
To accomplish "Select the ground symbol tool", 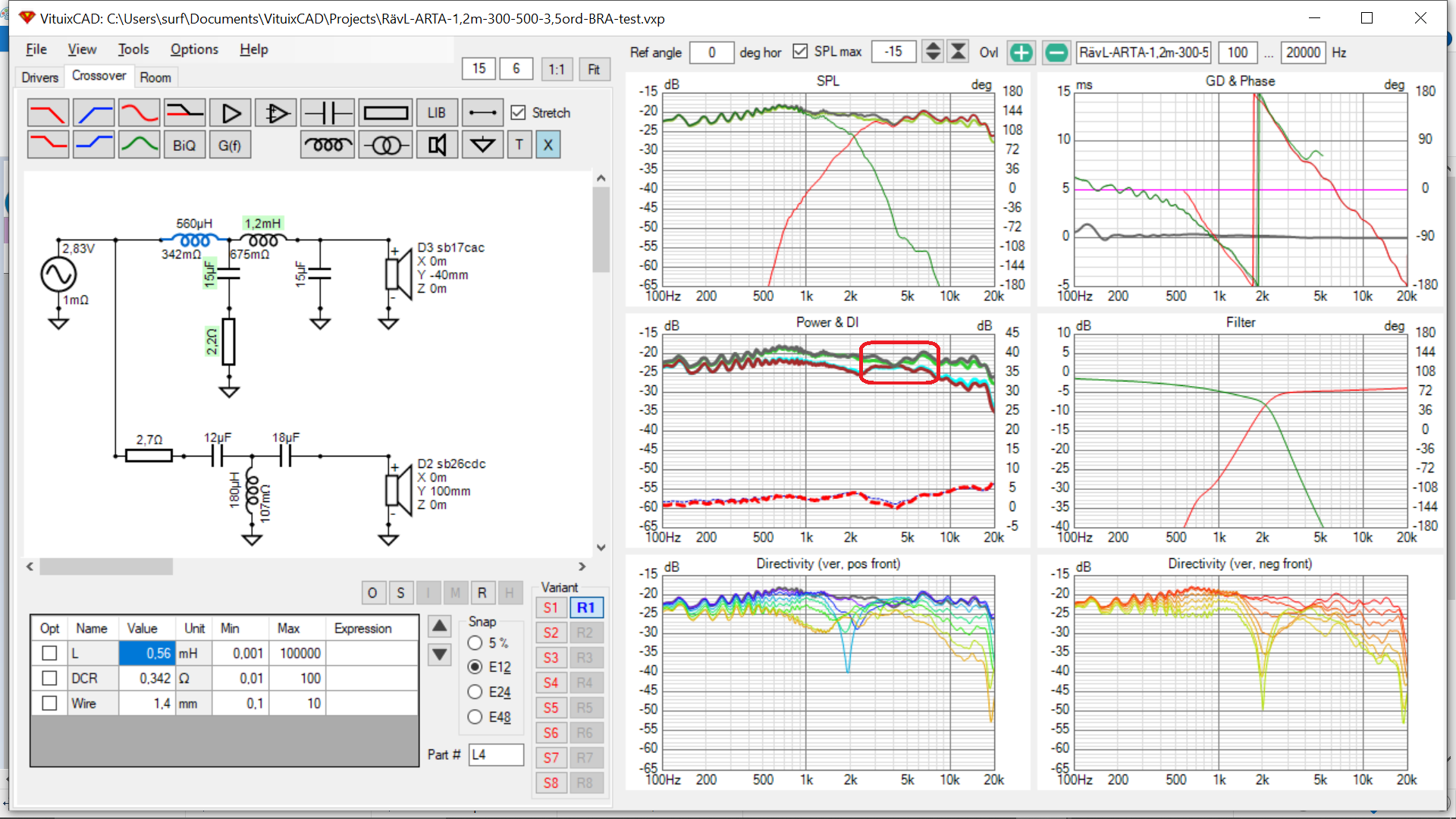I will 482,145.
